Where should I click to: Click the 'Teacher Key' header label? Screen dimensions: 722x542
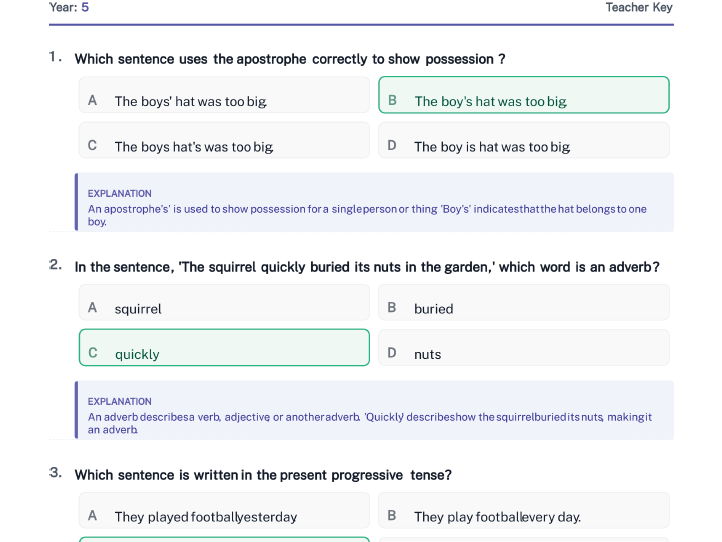tap(638, 8)
